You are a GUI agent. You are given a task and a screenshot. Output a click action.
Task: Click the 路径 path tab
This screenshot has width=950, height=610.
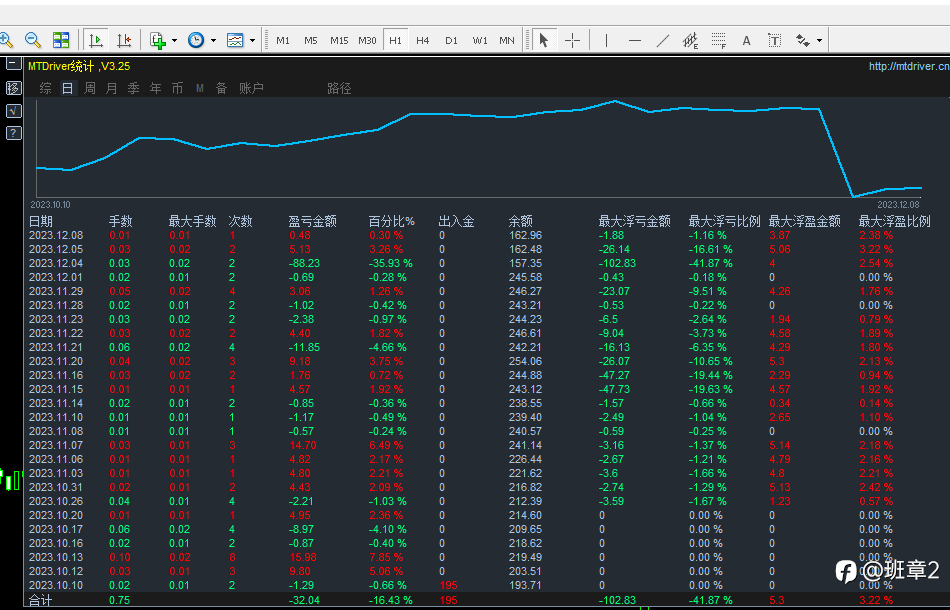[x=339, y=88]
